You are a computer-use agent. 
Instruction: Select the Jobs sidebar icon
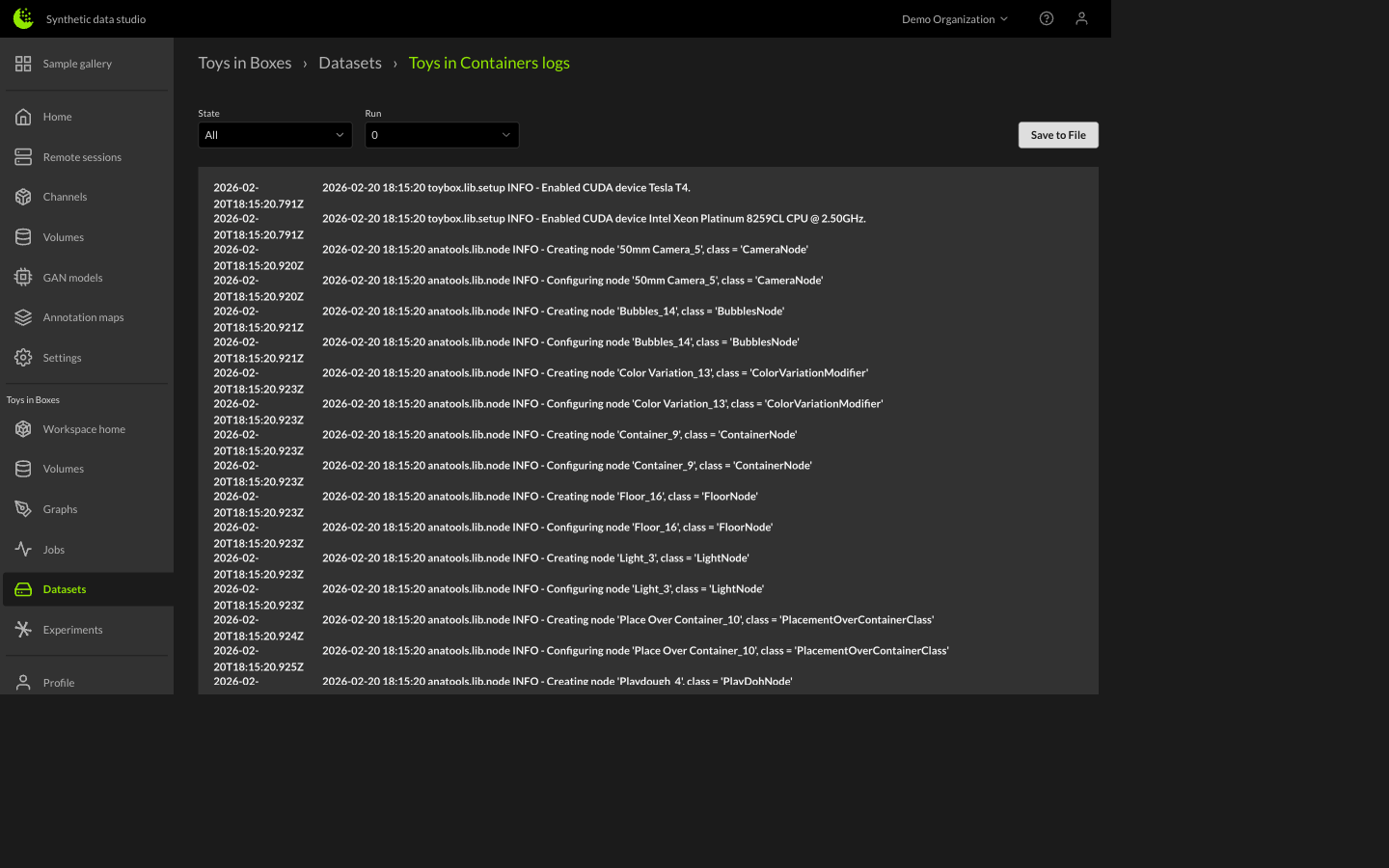click(x=23, y=549)
